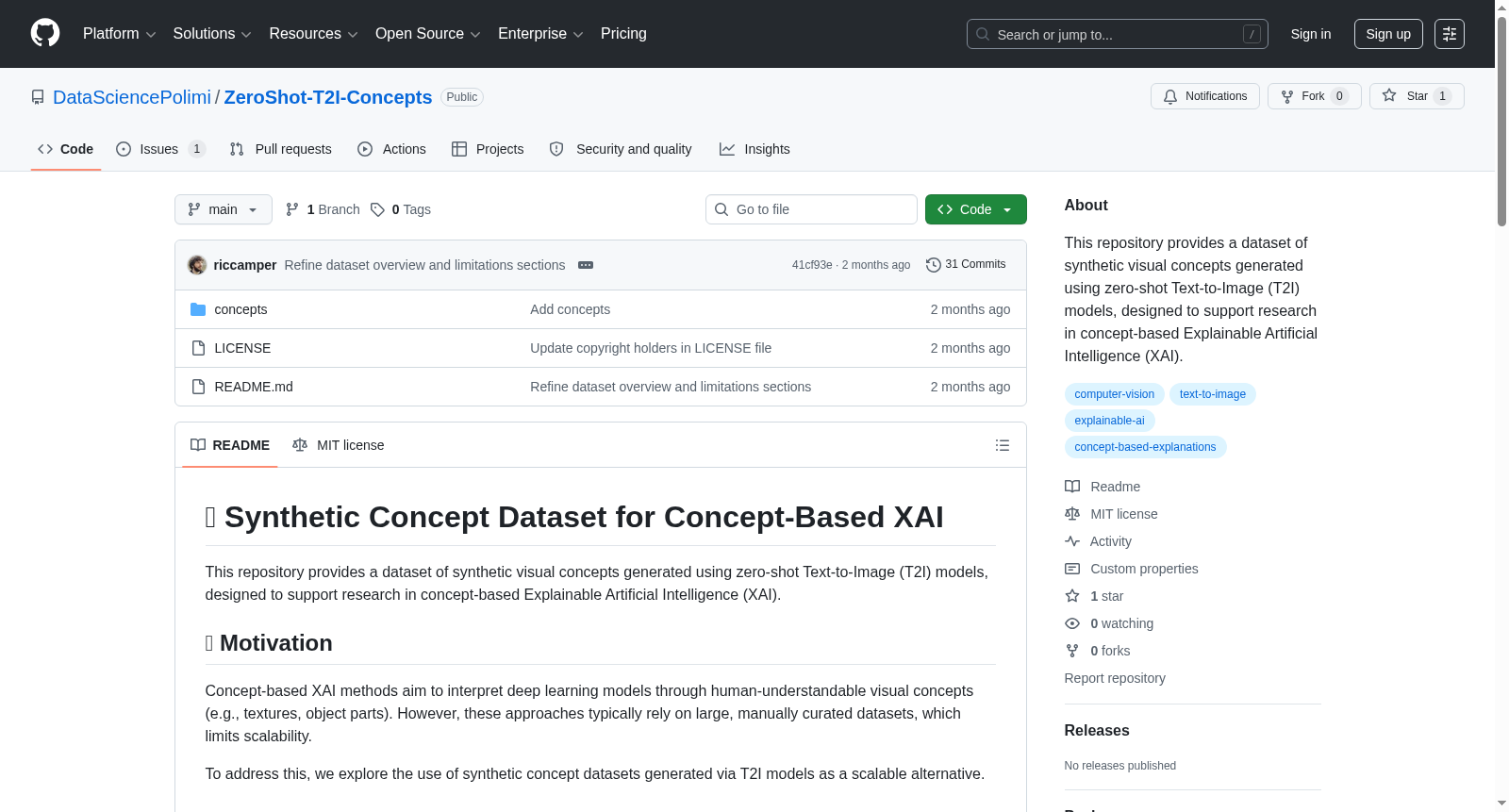Click the Go to file search field
This screenshot has height=812, width=1509.
(x=811, y=209)
